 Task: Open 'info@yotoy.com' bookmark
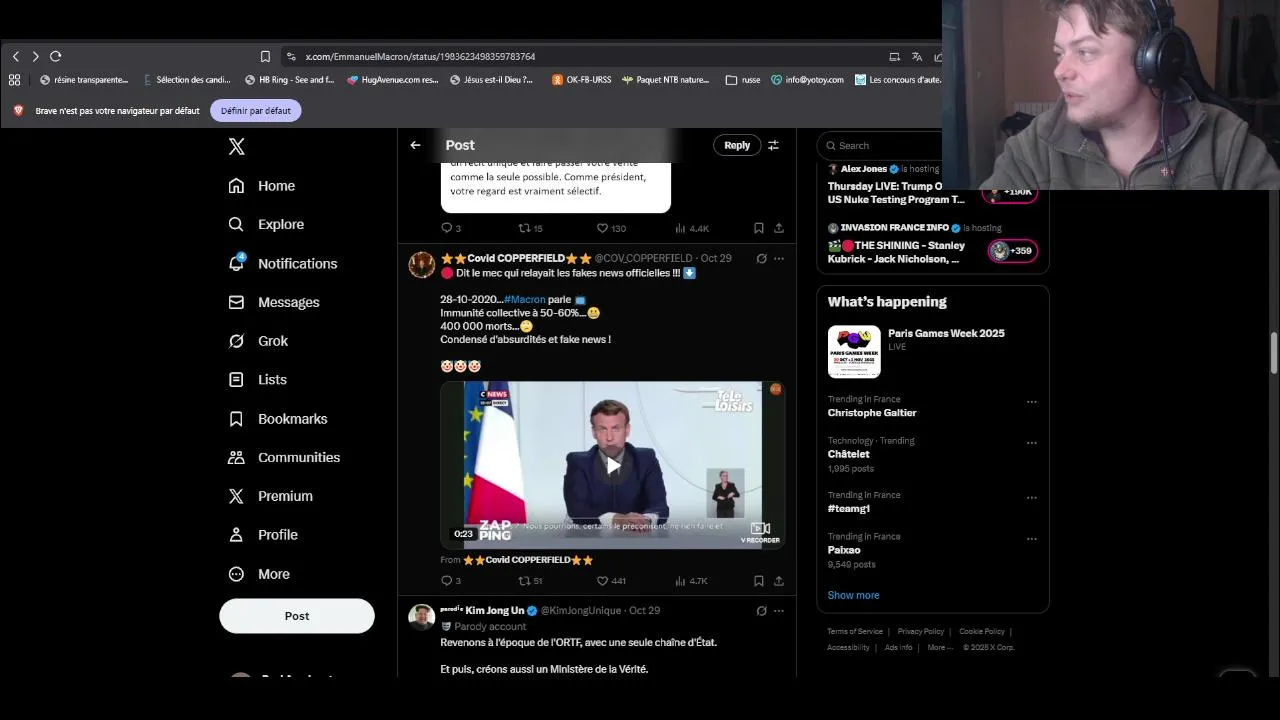coord(807,80)
